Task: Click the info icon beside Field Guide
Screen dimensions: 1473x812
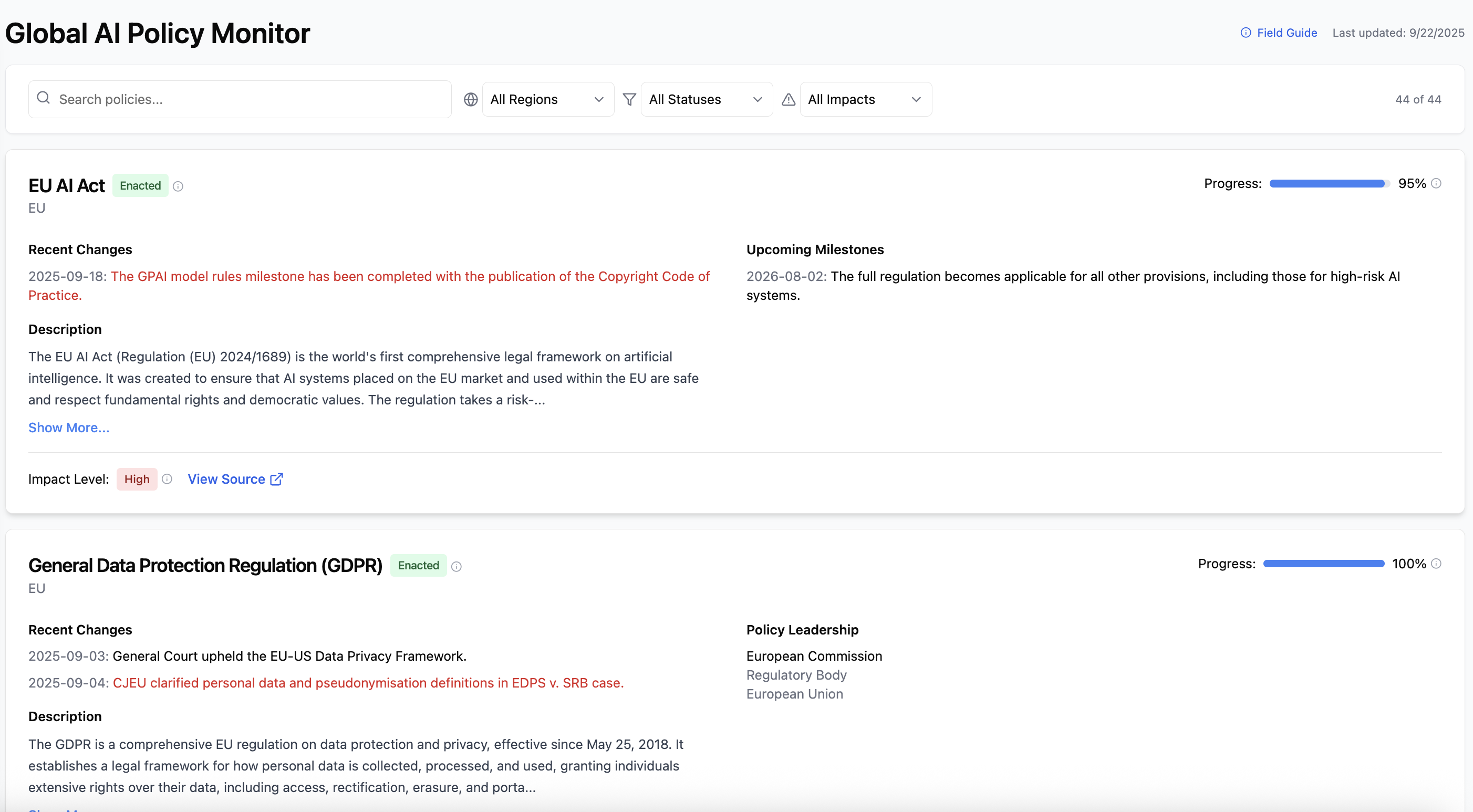Action: click(x=1246, y=33)
